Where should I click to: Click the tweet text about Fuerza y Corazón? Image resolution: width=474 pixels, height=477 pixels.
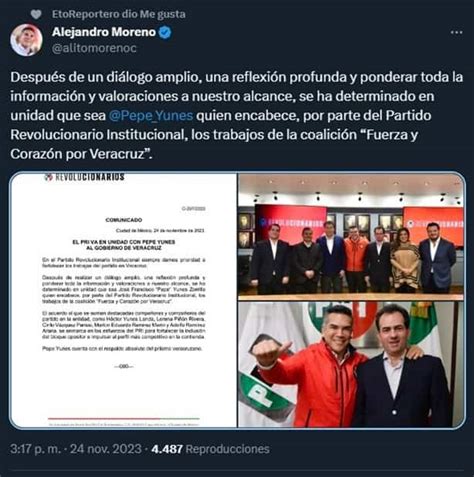[x=236, y=115]
